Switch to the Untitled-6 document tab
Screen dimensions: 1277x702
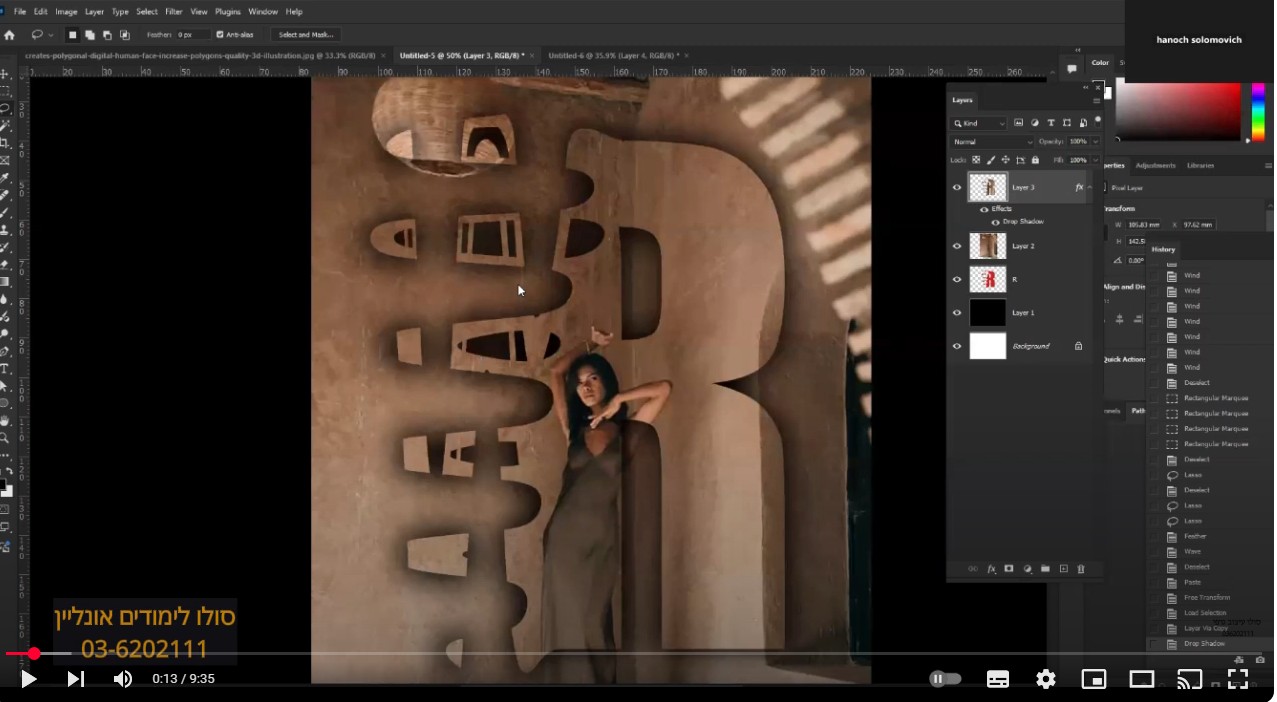[x=612, y=56]
